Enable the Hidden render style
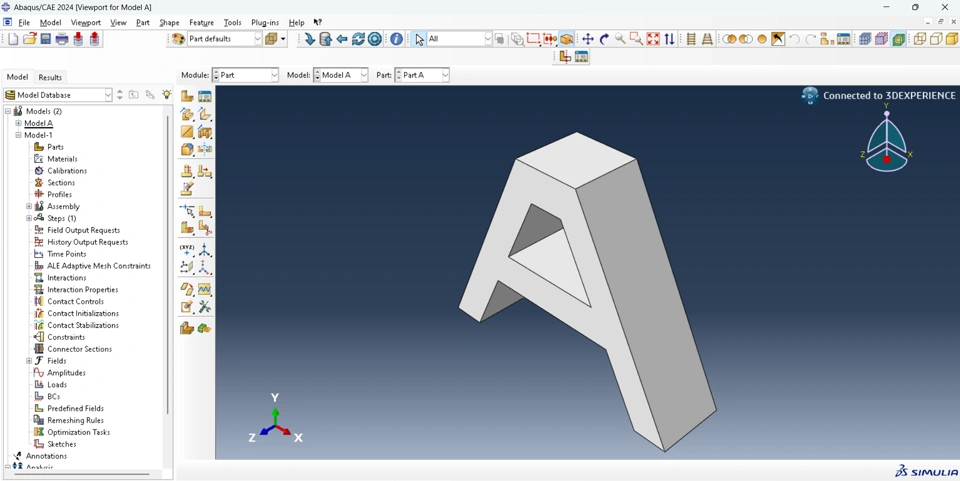Image resolution: width=960 pixels, height=481 pixels. click(x=936, y=39)
